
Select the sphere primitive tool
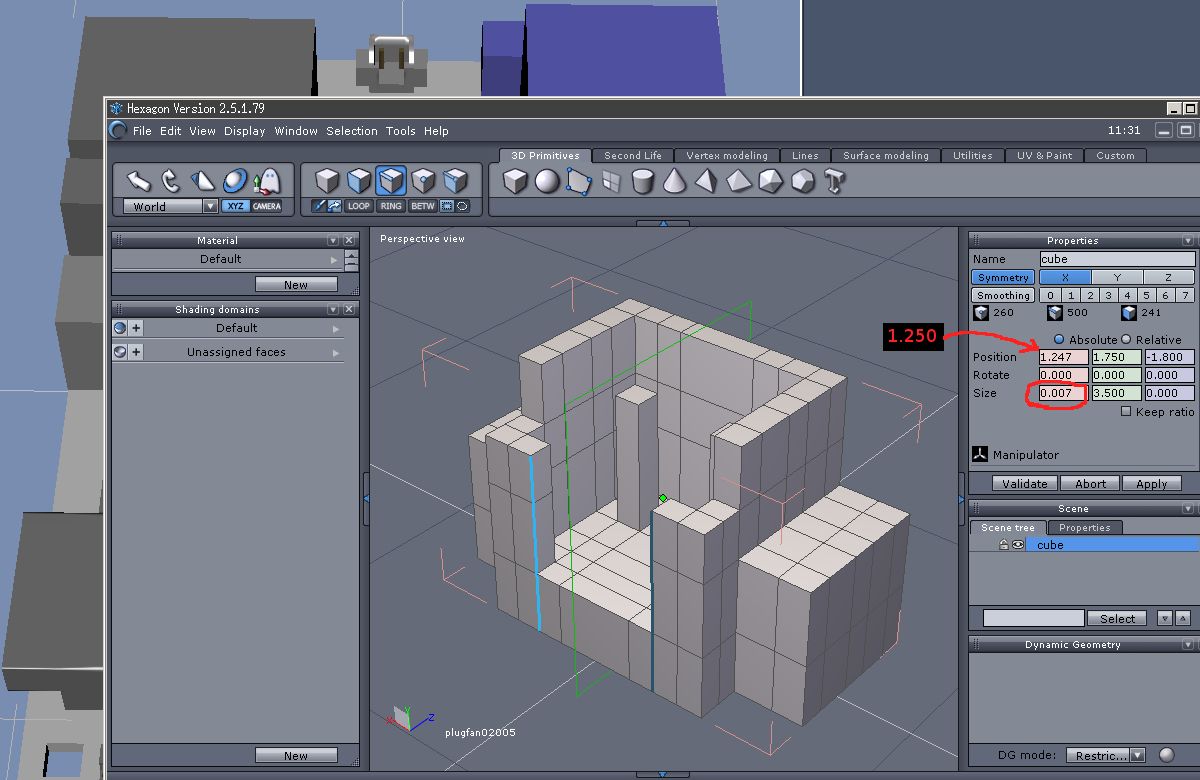546,181
